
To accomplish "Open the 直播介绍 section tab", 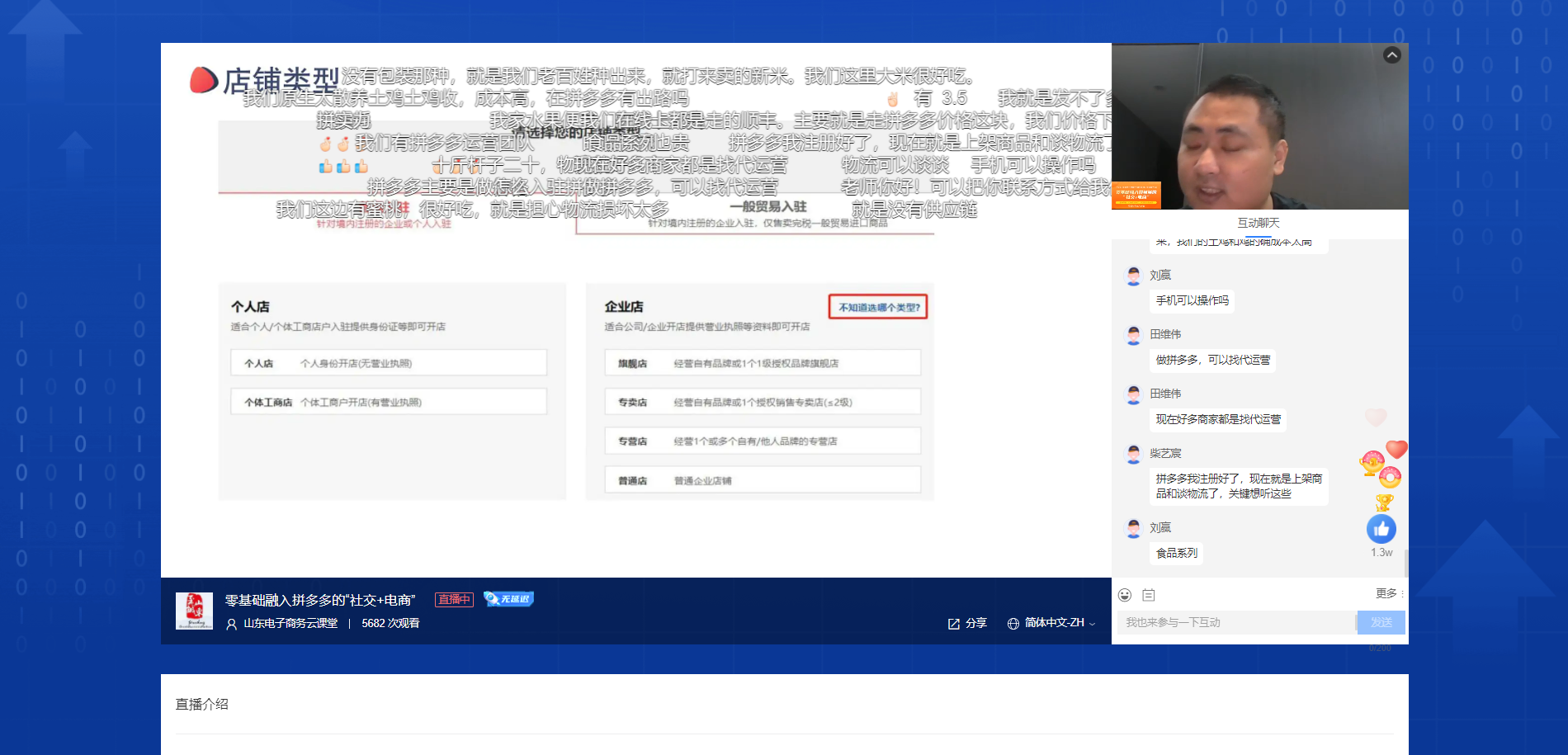I will click(202, 704).
